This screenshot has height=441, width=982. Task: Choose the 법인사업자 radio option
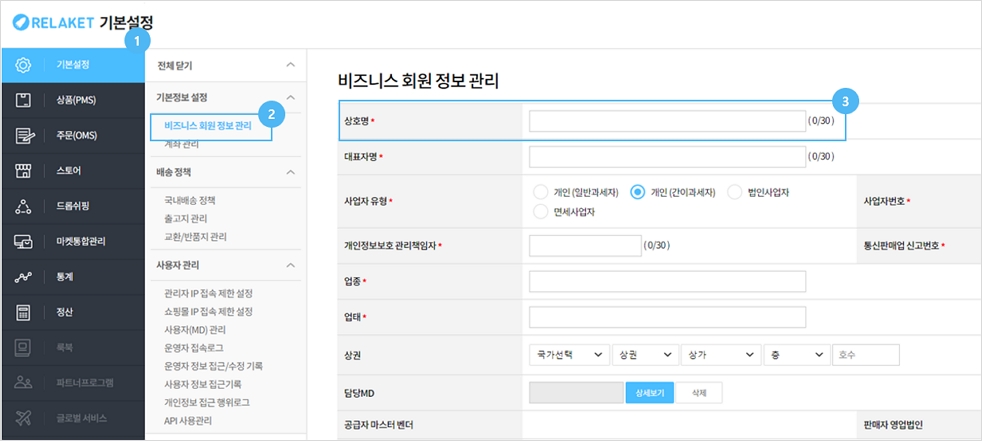pos(735,192)
